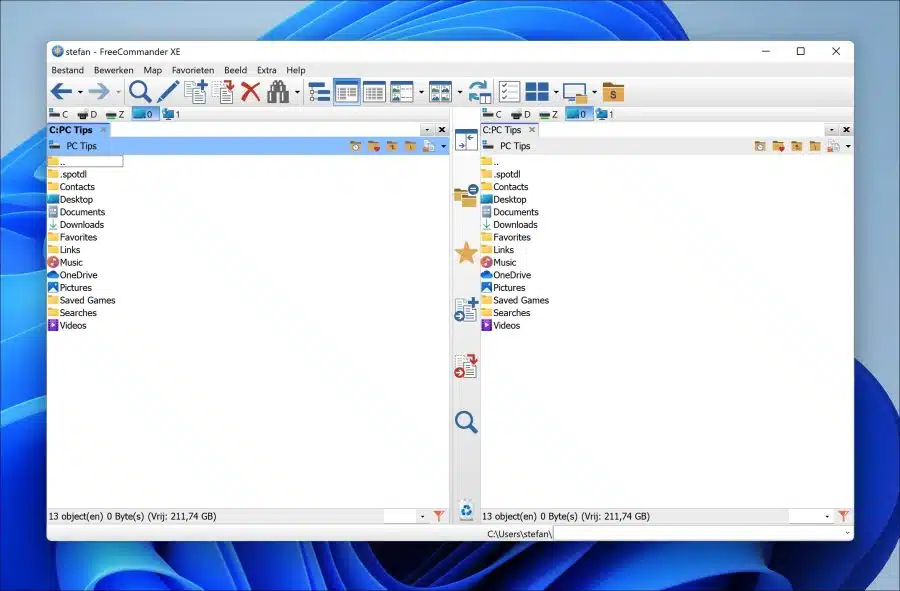Open the Recycle Bin icon in the middle bar

point(466,510)
